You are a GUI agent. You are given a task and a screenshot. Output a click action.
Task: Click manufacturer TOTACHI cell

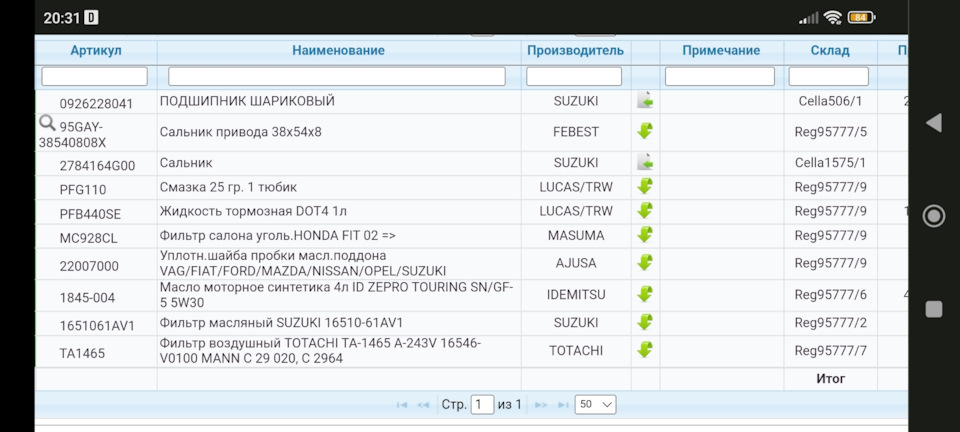click(576, 351)
